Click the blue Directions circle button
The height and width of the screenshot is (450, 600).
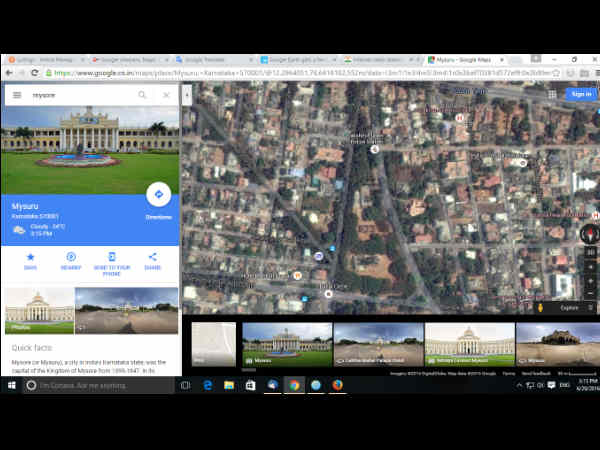[x=158, y=194]
